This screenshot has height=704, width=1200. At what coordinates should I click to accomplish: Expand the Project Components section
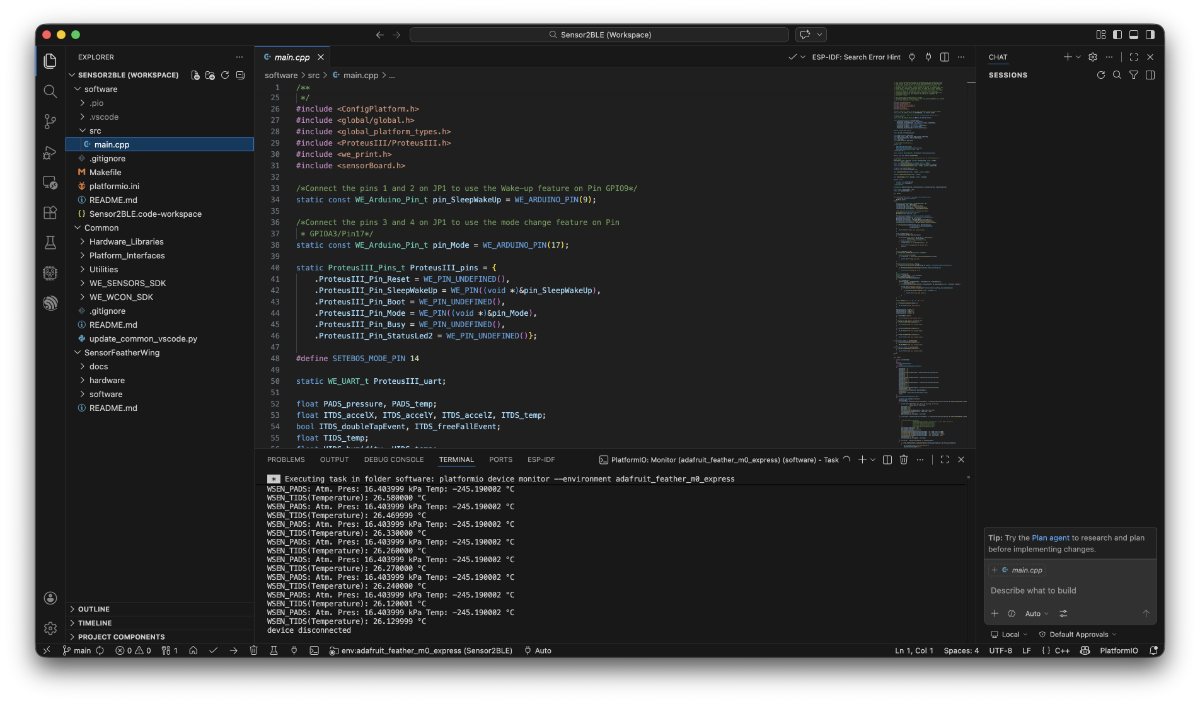tap(159, 637)
